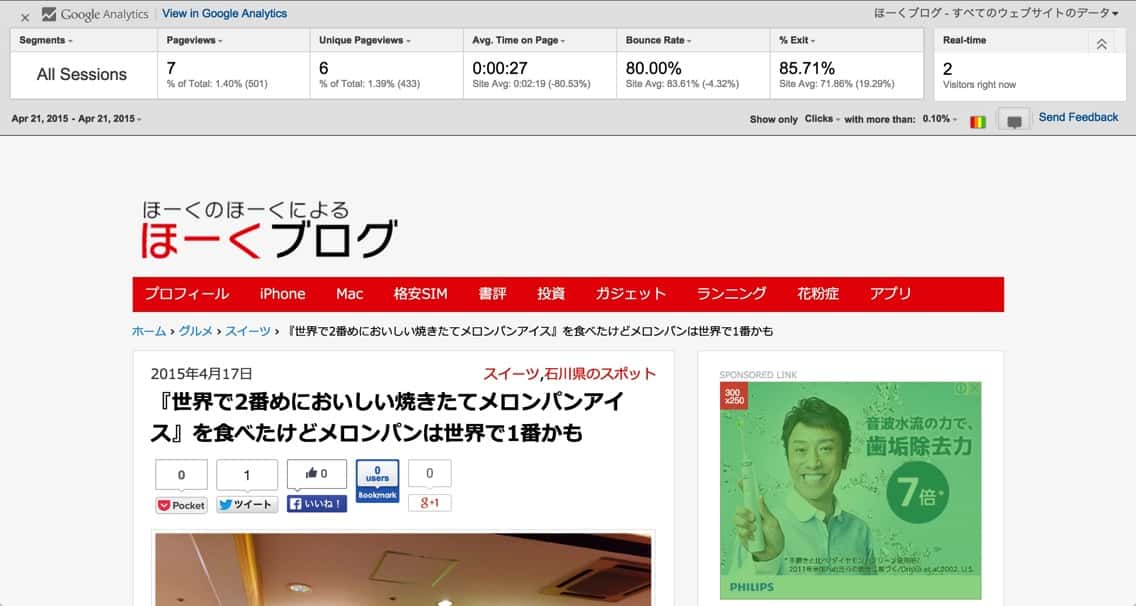Click the Google+ count box showing 0
1136x606 pixels.
(430, 473)
